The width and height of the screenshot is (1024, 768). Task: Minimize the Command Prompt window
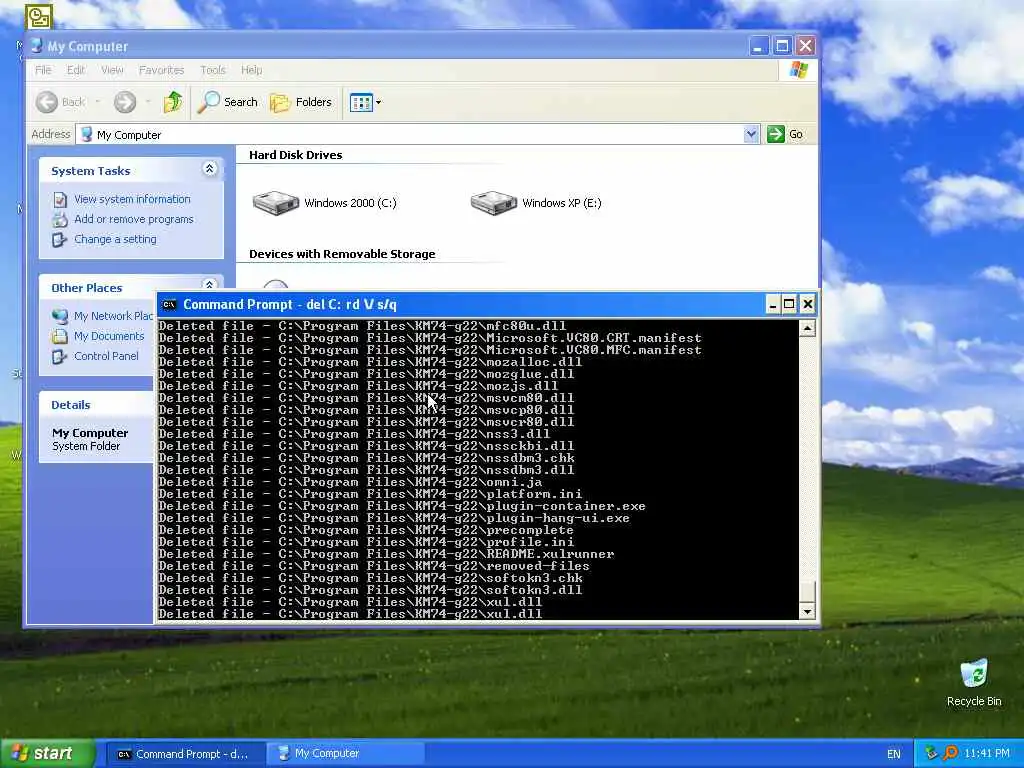click(773, 304)
